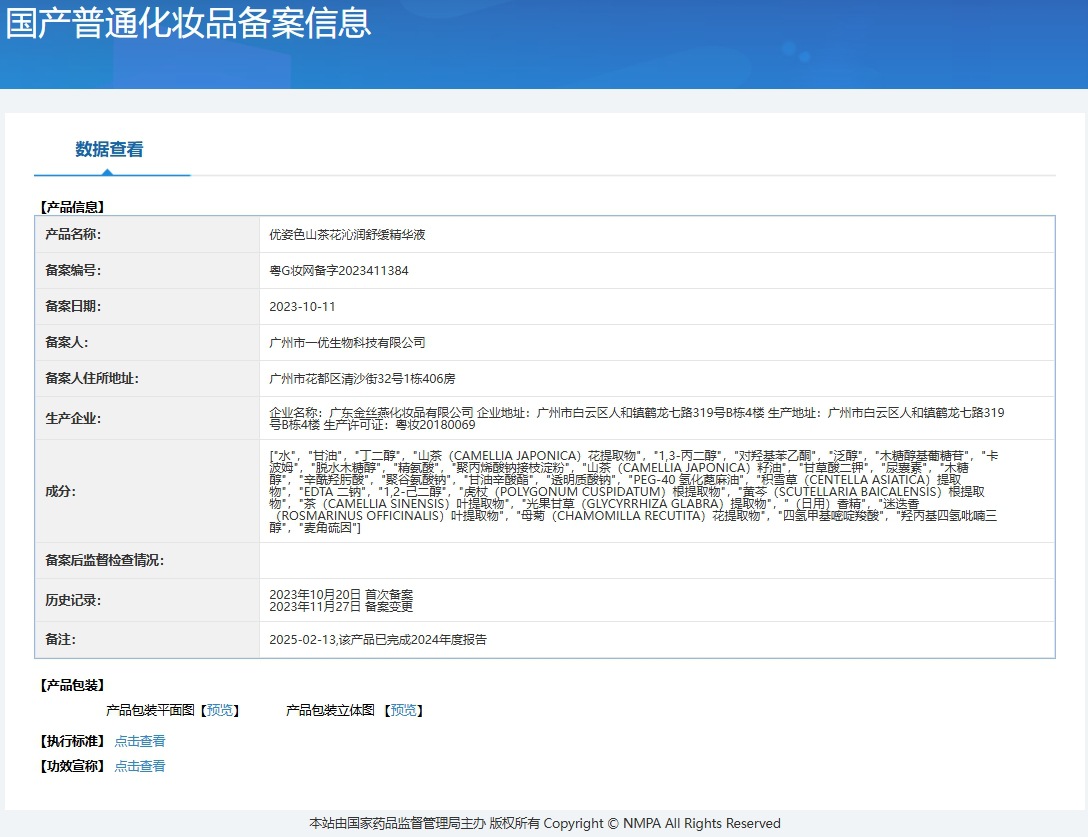1088x837 pixels.
Task: Click the filing date 2023-10-11
Action: [x=302, y=306]
